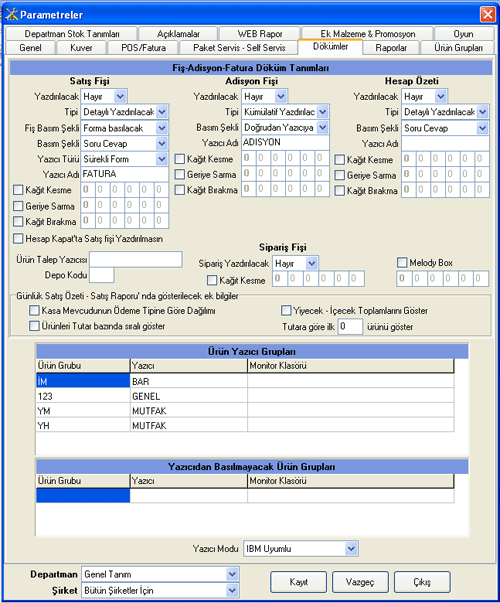Open Adisyon Fişi Basım Şekli dropdown

coord(323,127)
